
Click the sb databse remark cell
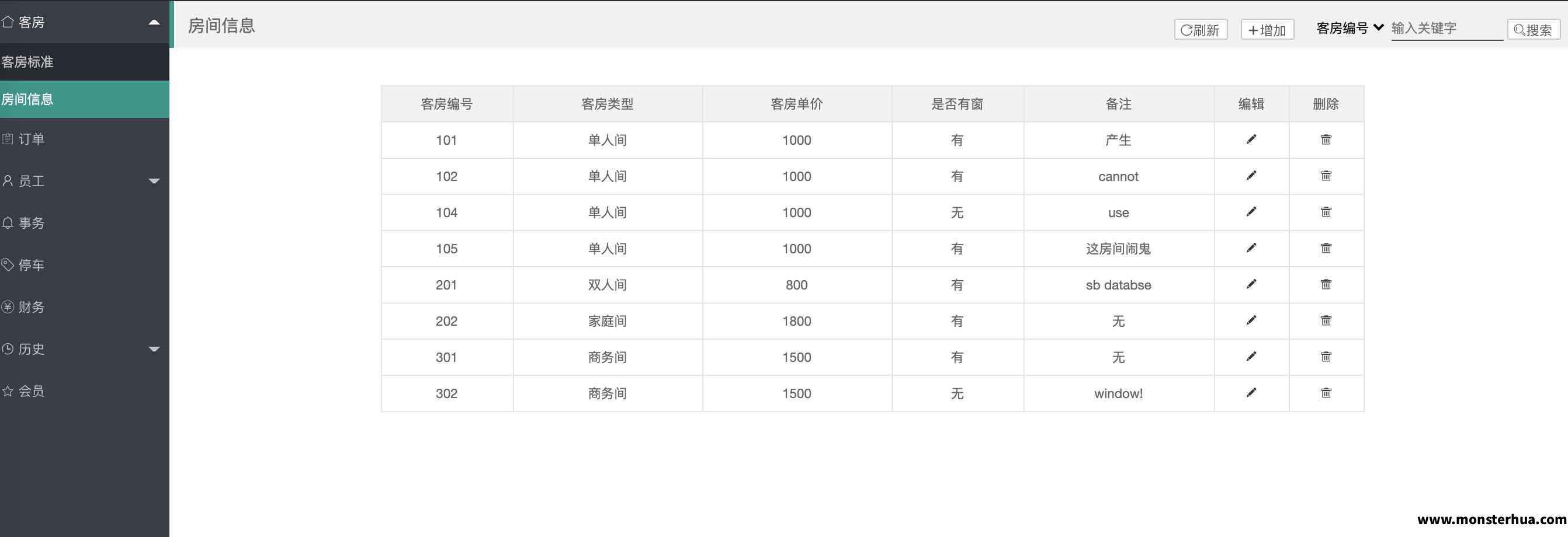pos(1119,285)
